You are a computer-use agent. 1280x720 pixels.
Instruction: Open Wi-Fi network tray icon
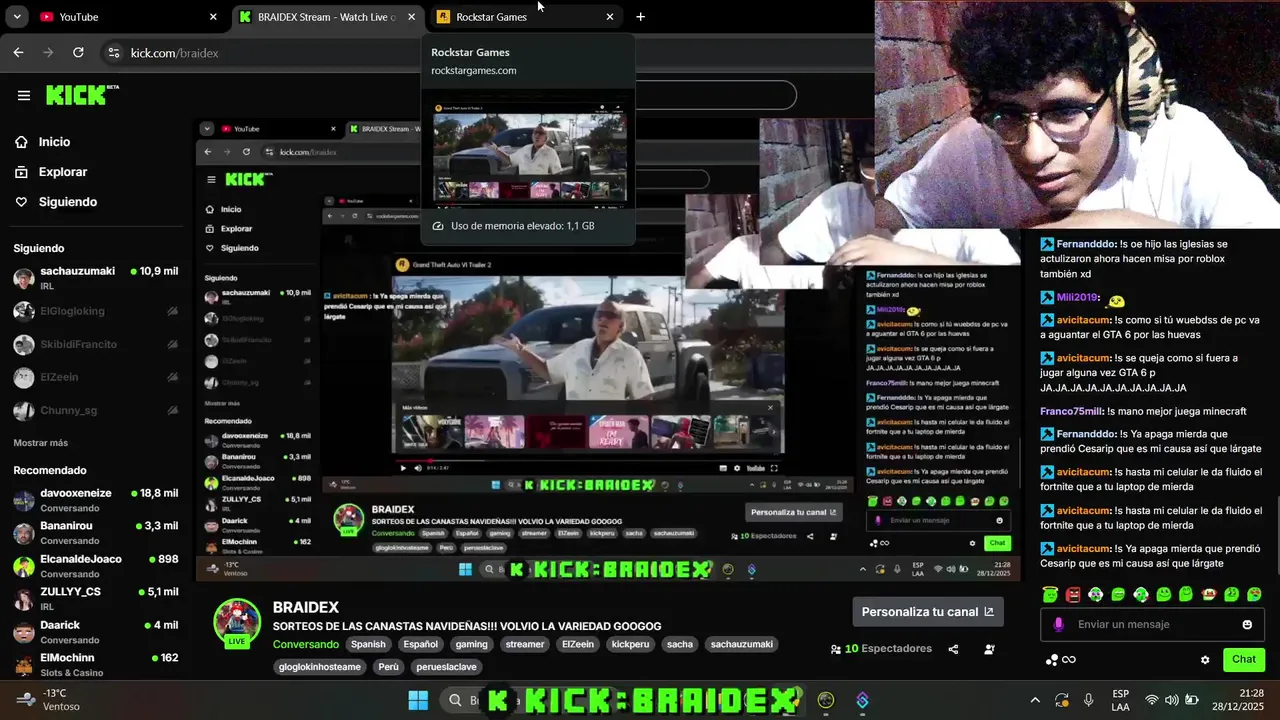[x=1152, y=700]
